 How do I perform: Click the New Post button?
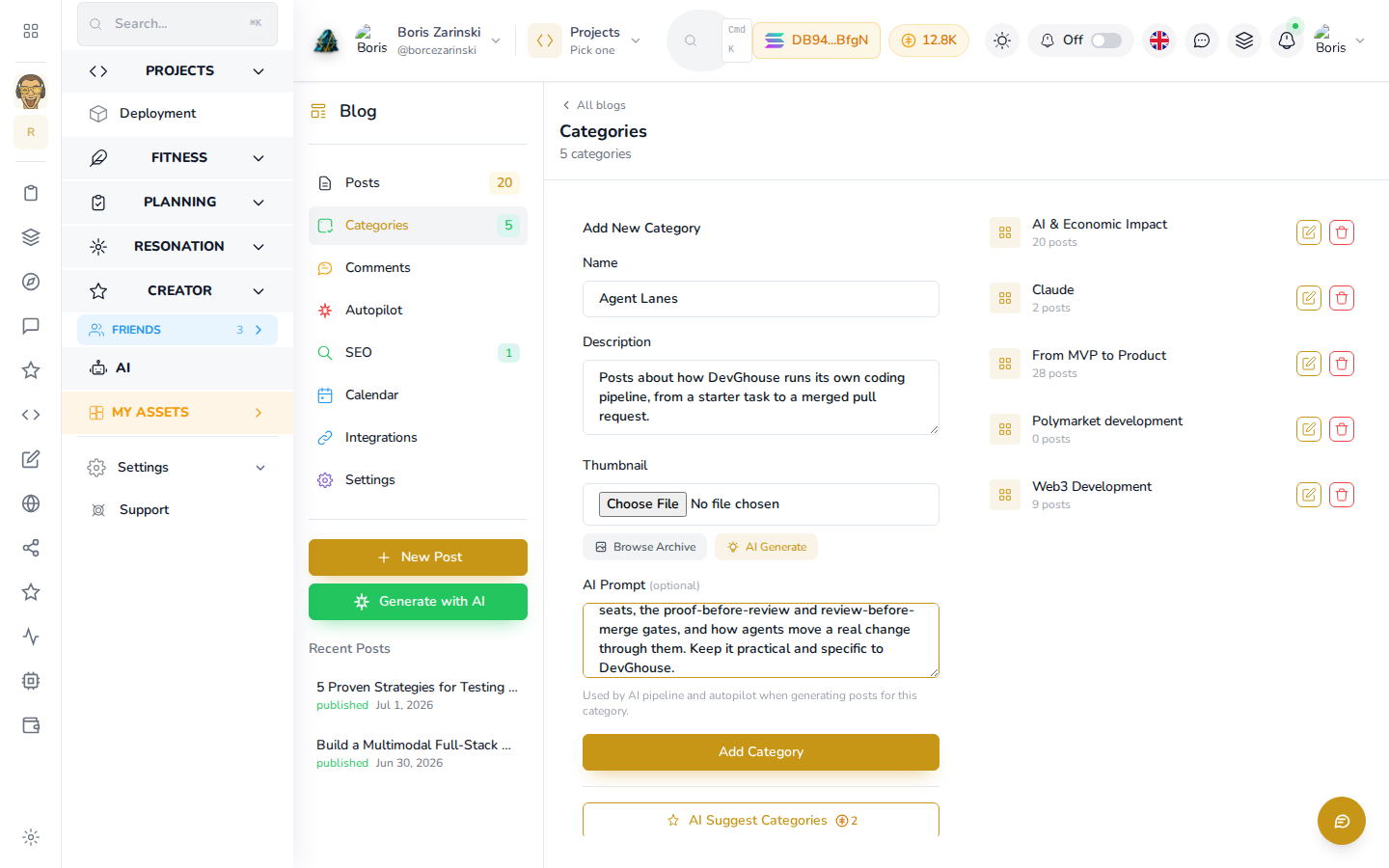pyautogui.click(x=418, y=557)
